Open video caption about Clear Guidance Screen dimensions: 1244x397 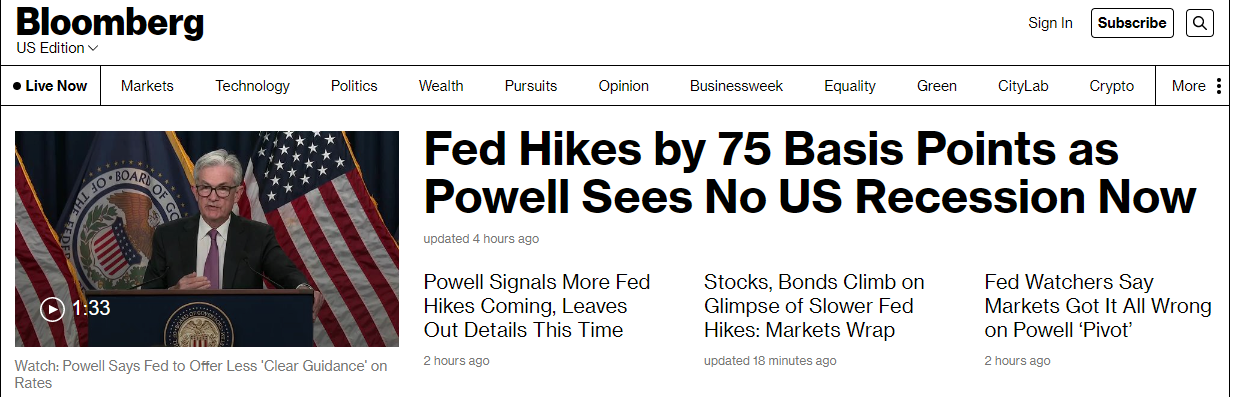[201, 374]
